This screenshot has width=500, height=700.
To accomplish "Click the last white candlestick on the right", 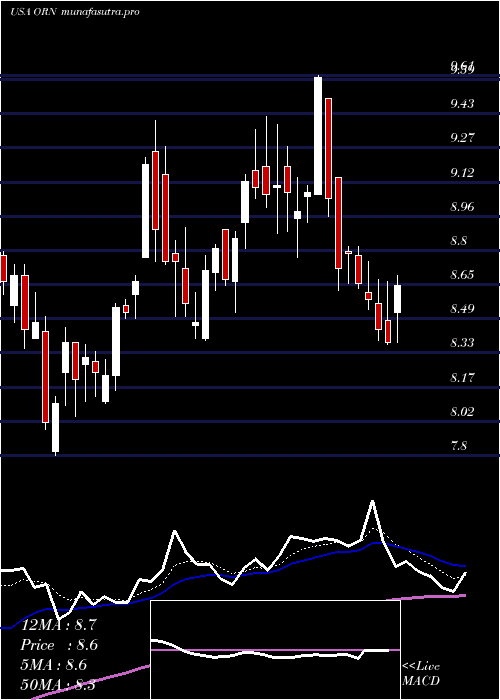I will pyautogui.click(x=397, y=299).
